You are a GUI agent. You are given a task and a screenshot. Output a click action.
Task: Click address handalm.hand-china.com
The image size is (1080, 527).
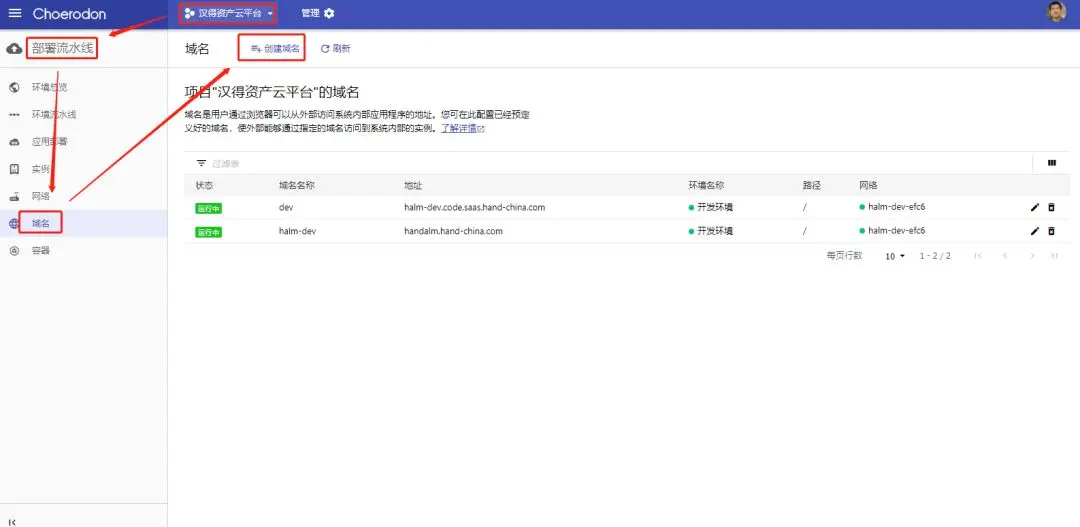[453, 231]
